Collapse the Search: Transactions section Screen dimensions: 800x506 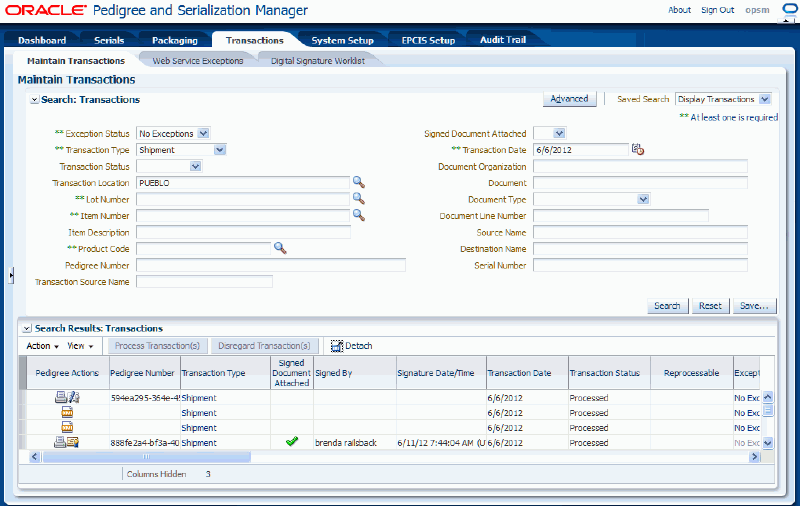tap(34, 100)
